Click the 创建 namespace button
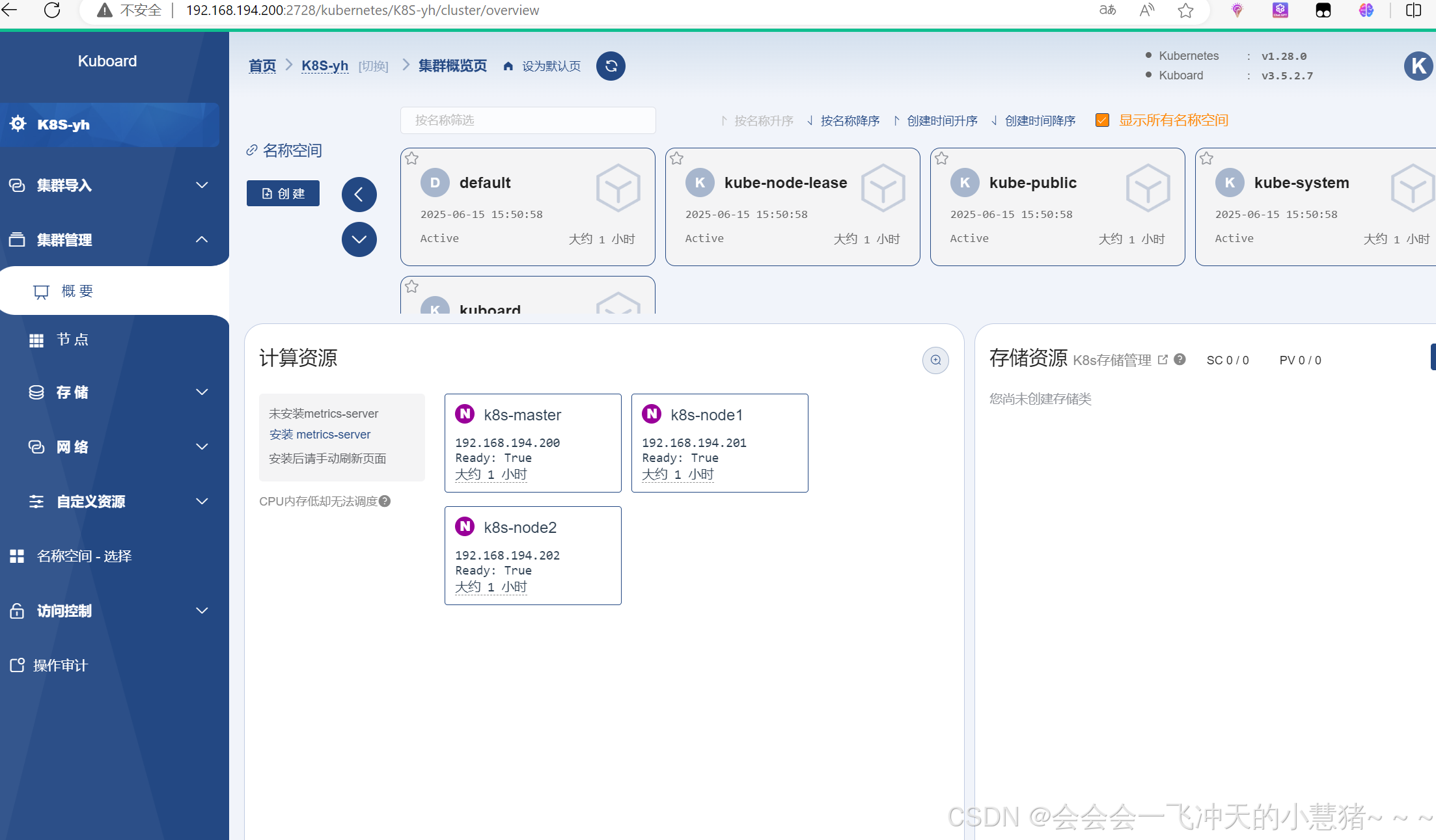Image resolution: width=1436 pixels, height=840 pixels. pos(283,193)
